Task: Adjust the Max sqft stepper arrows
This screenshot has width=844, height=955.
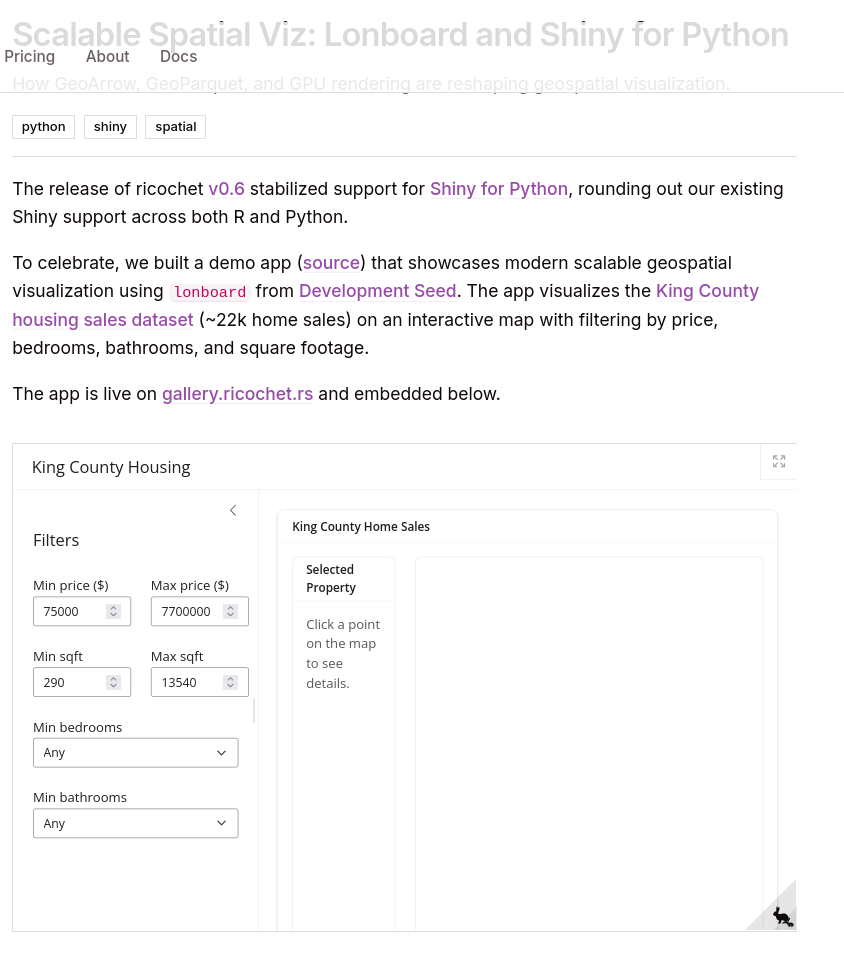Action: click(x=231, y=682)
